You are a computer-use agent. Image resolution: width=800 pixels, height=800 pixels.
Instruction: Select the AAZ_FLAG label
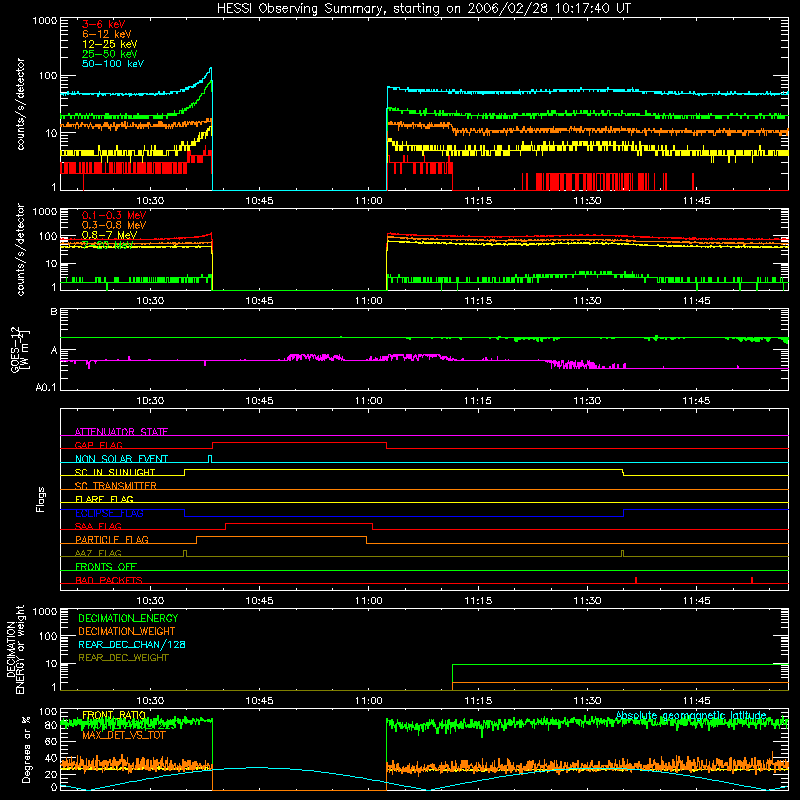(98, 553)
